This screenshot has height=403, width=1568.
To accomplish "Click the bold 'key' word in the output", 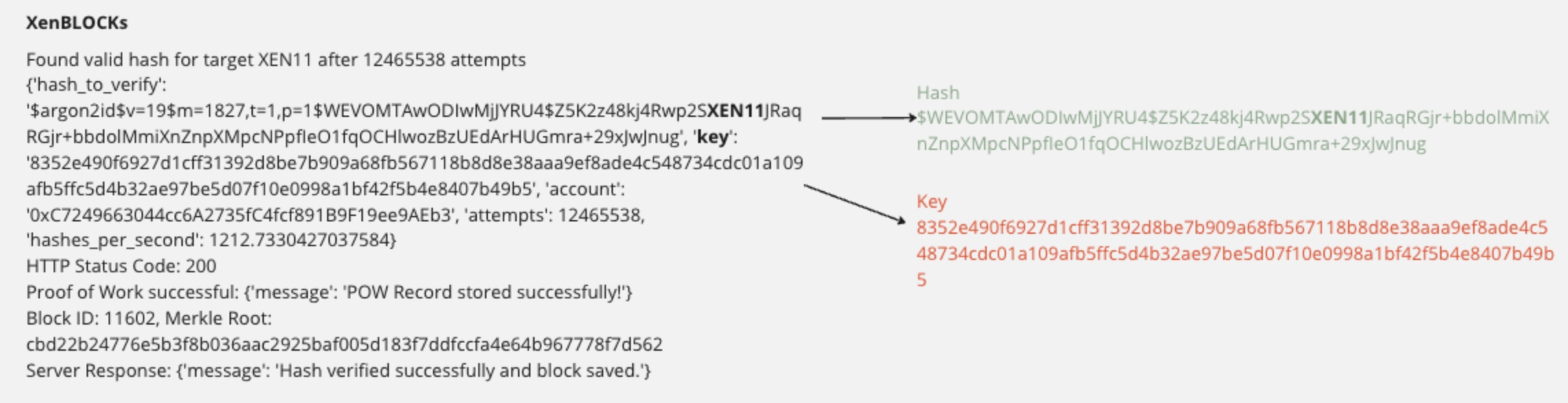I will click(712, 137).
